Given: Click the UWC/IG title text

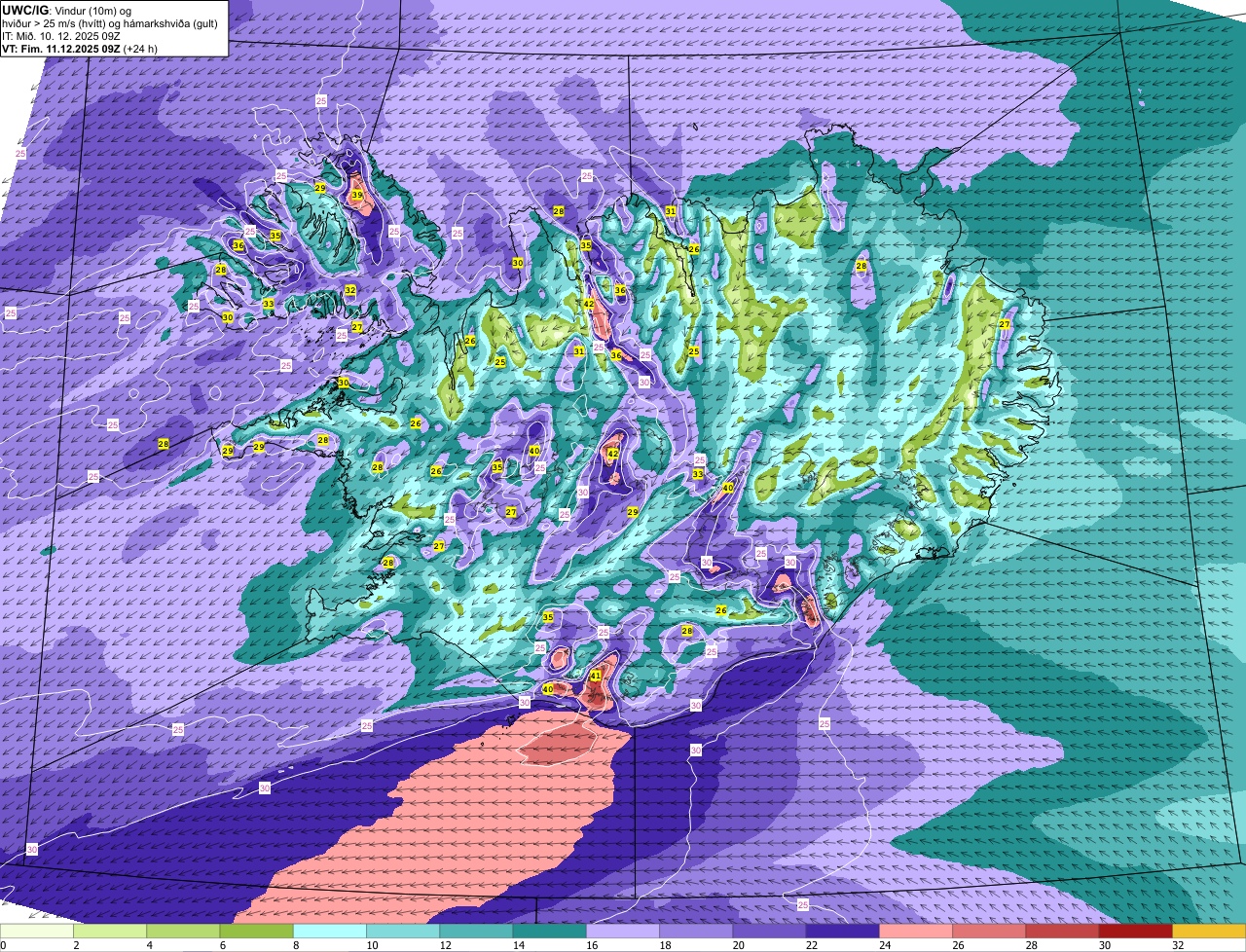Looking at the screenshot, I should coord(25,10).
